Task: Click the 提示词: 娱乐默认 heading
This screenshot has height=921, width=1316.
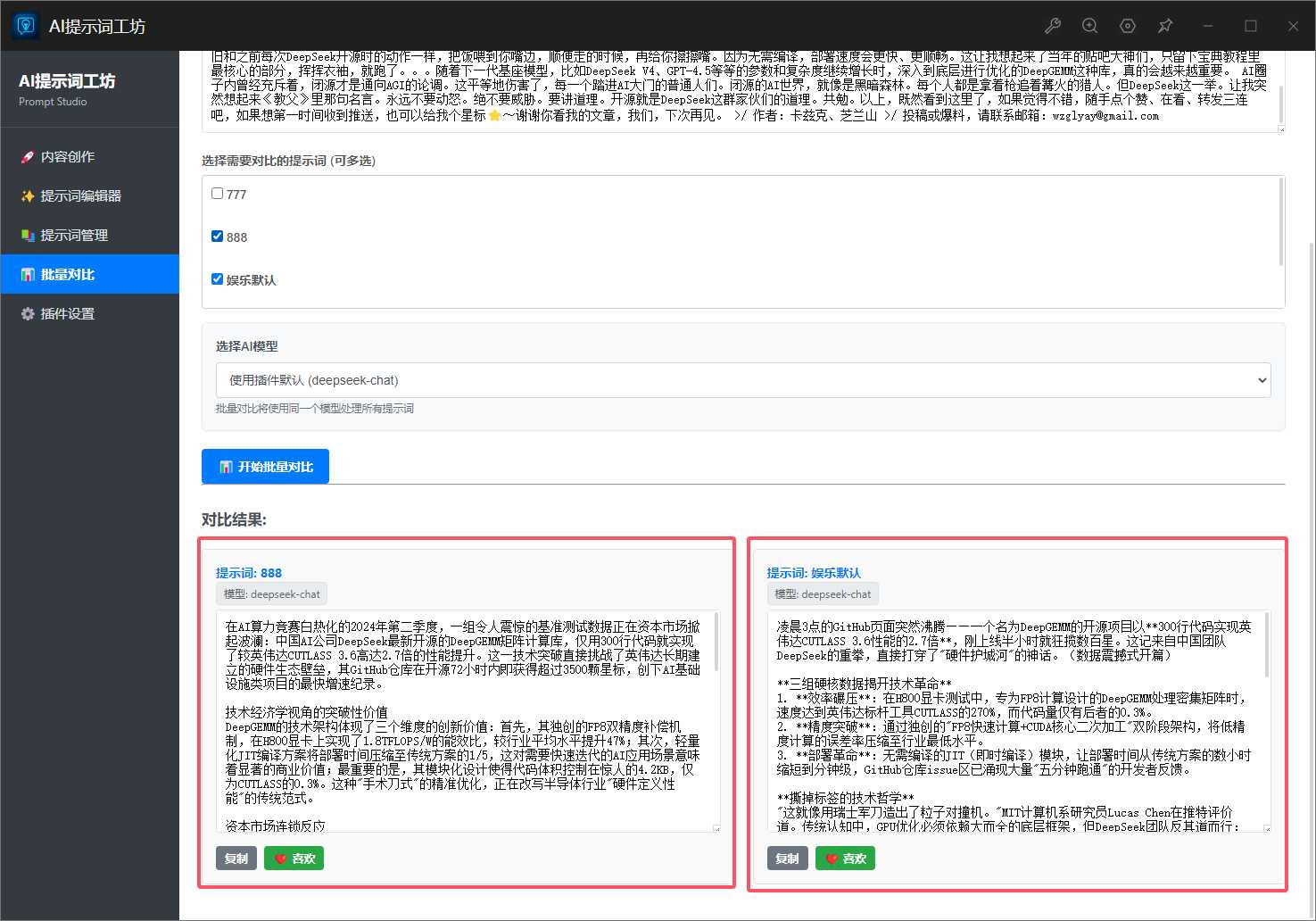Action: click(814, 573)
